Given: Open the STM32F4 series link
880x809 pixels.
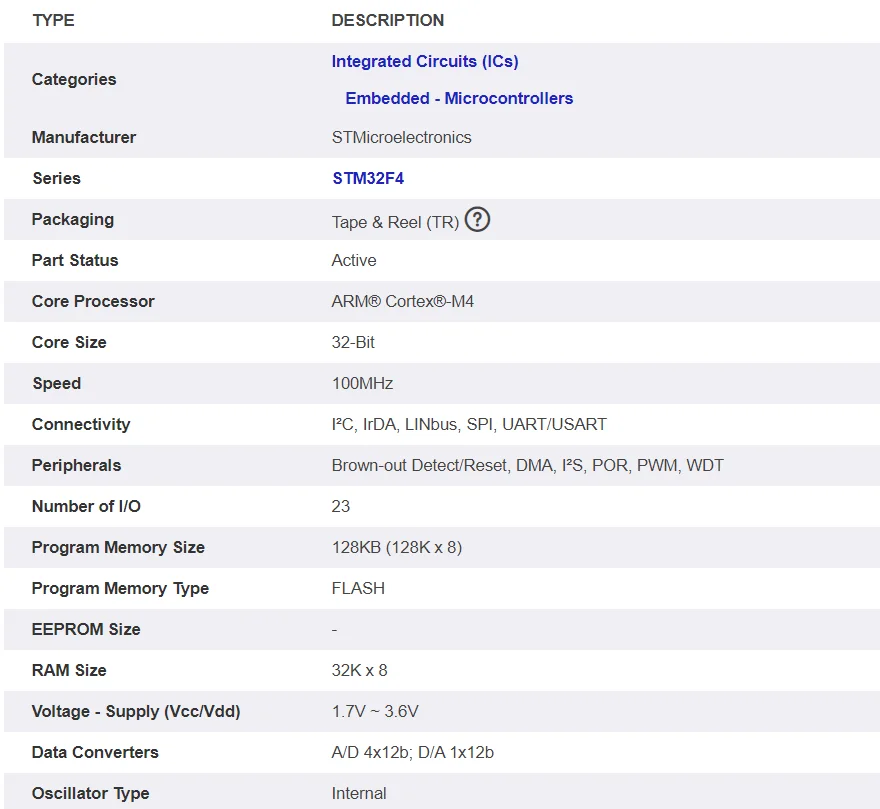Looking at the screenshot, I should [368, 179].
